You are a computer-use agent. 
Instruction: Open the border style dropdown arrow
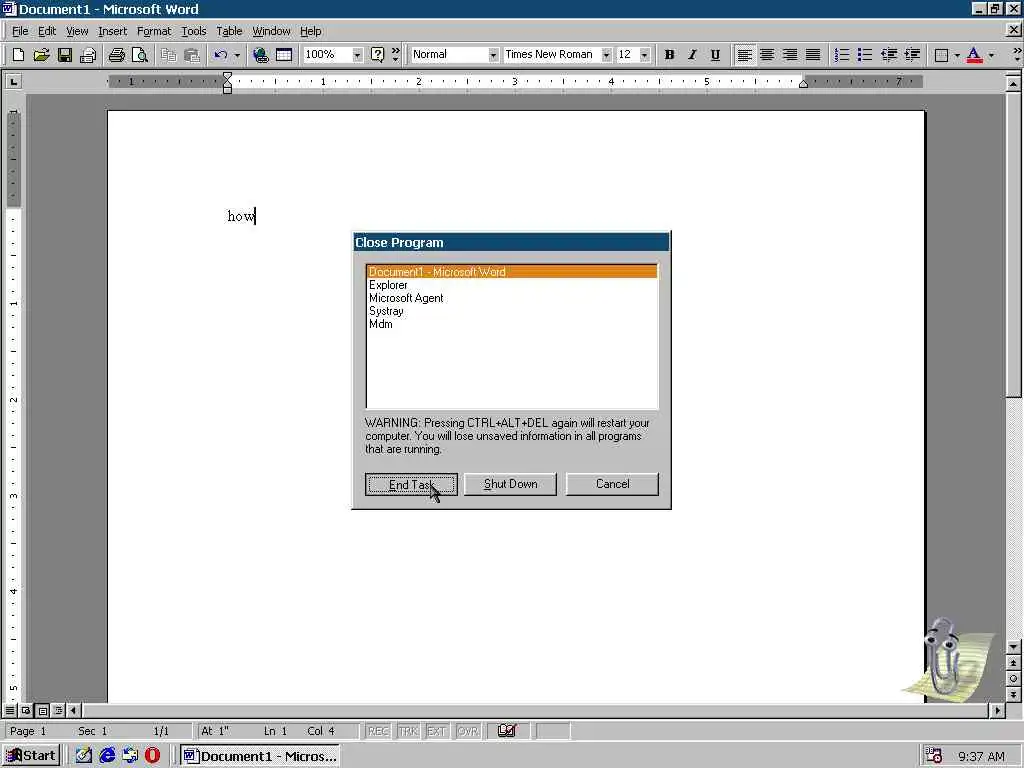[957, 55]
